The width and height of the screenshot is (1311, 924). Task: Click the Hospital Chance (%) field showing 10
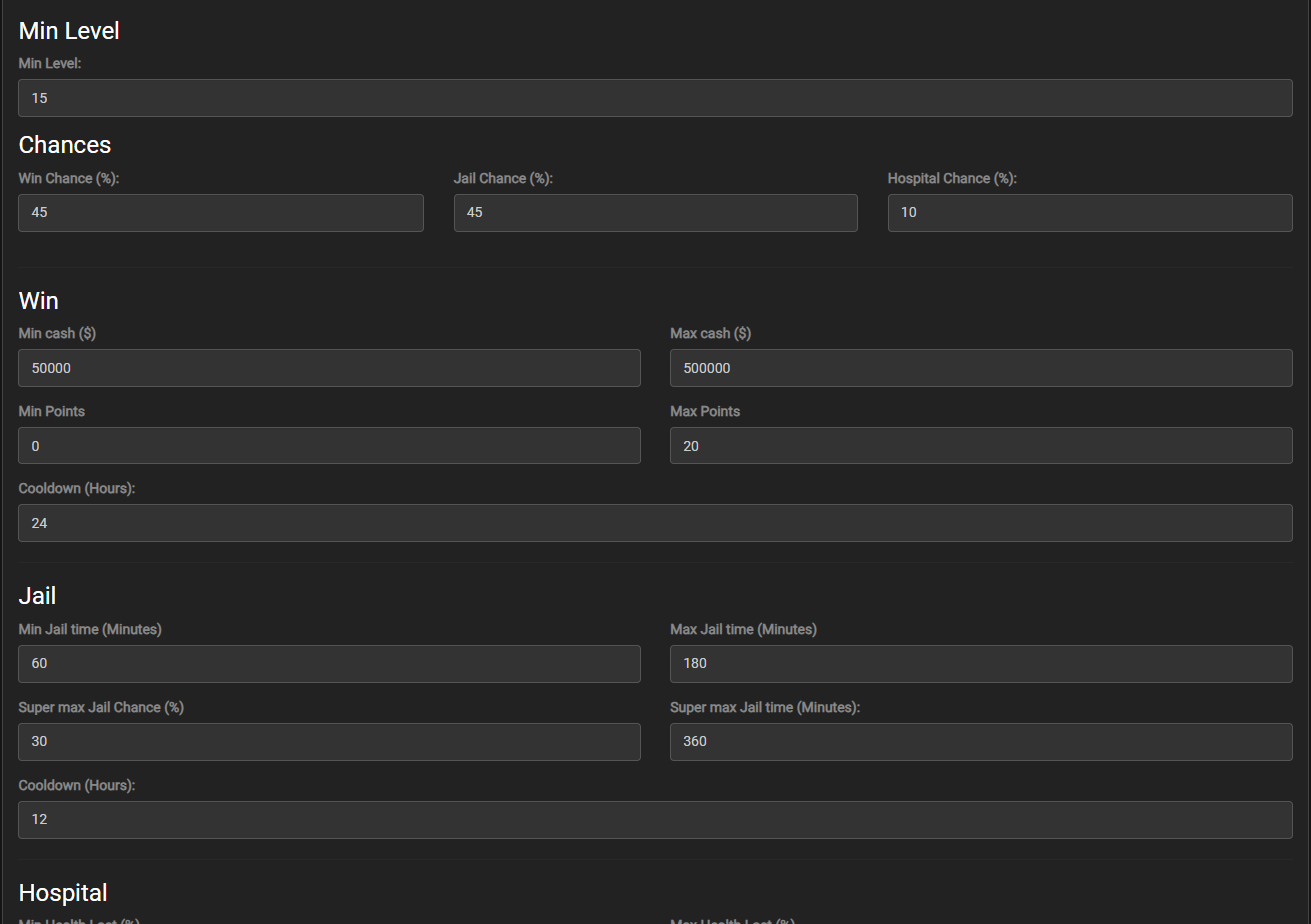pos(1089,213)
